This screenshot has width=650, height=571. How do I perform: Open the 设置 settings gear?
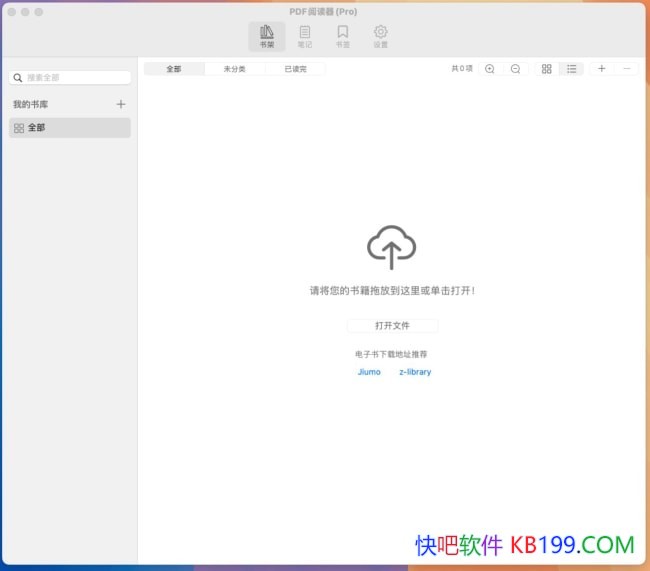(380, 36)
